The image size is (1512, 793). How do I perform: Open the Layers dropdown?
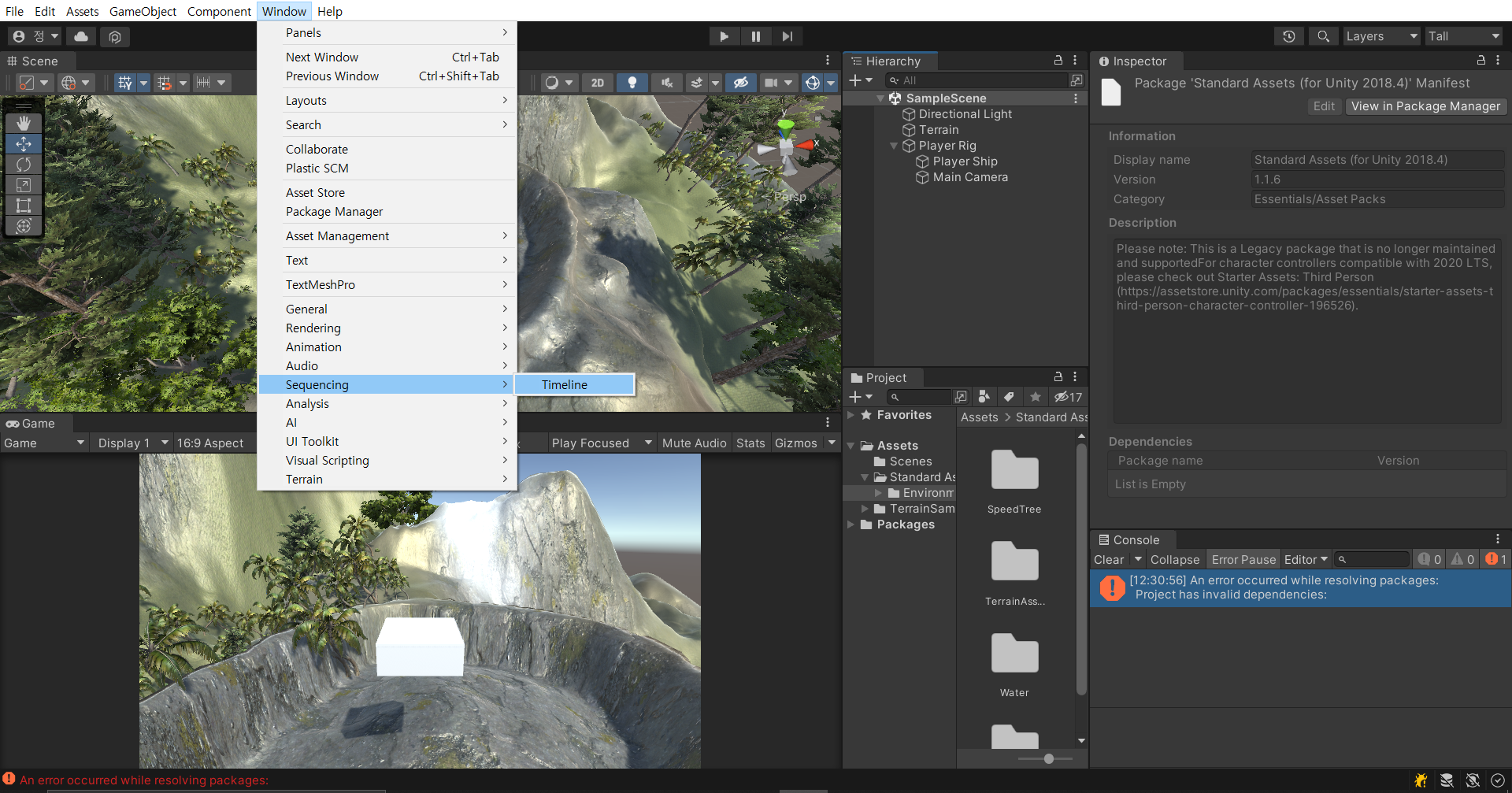pos(1381,36)
